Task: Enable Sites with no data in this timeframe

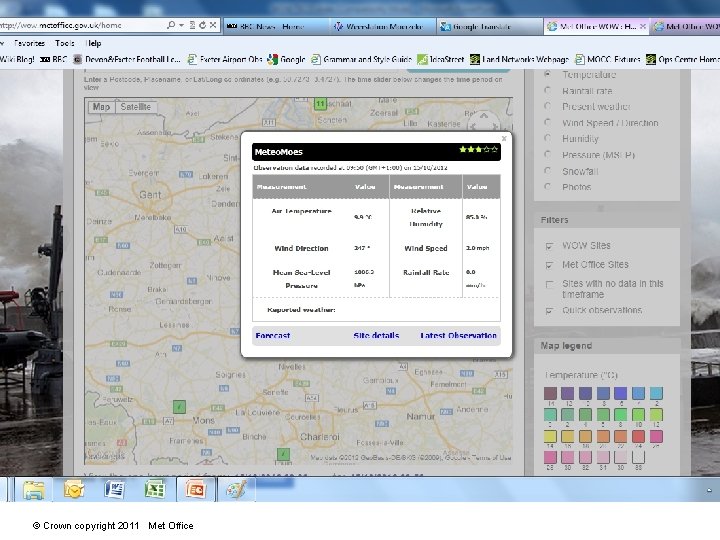Action: 549,284
